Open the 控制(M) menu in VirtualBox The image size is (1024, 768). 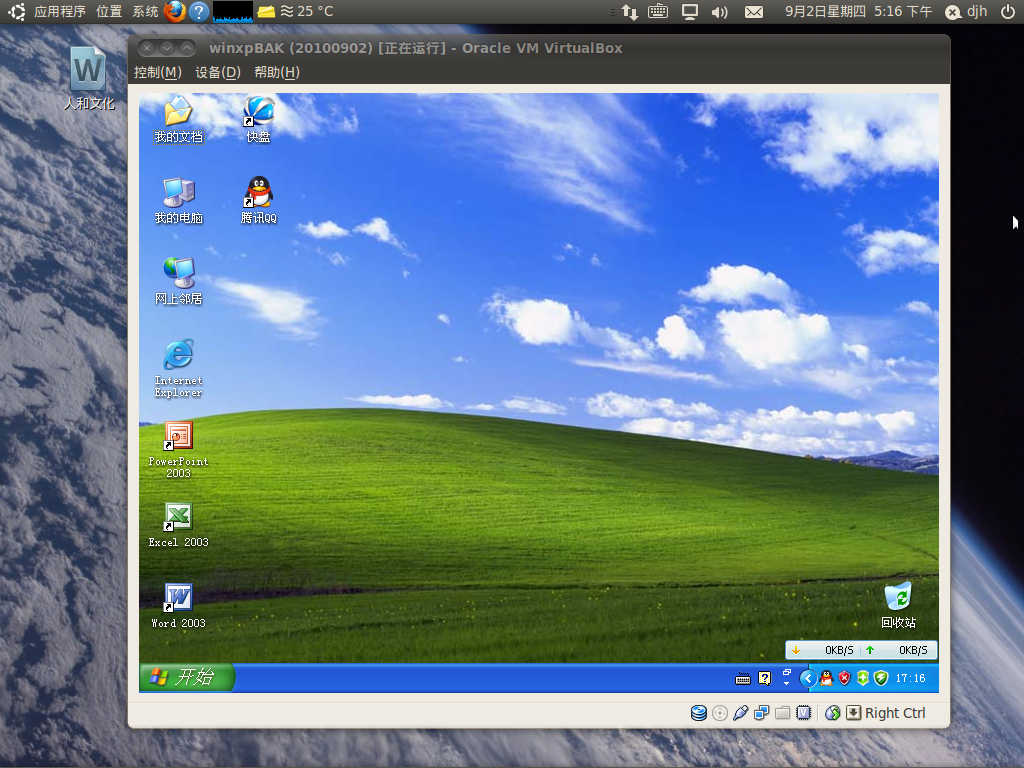pos(157,72)
